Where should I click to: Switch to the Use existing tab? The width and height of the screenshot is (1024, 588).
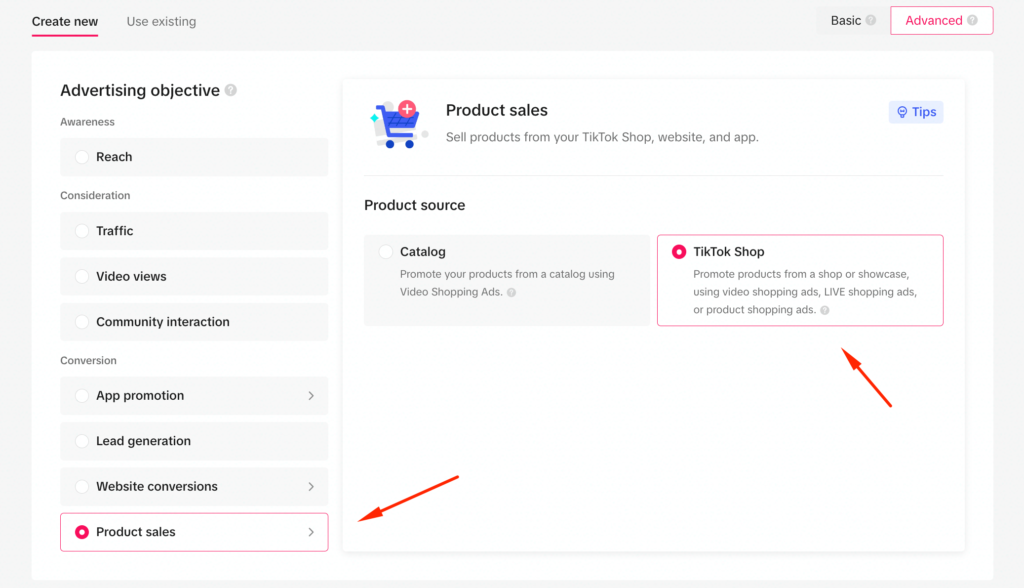(161, 22)
